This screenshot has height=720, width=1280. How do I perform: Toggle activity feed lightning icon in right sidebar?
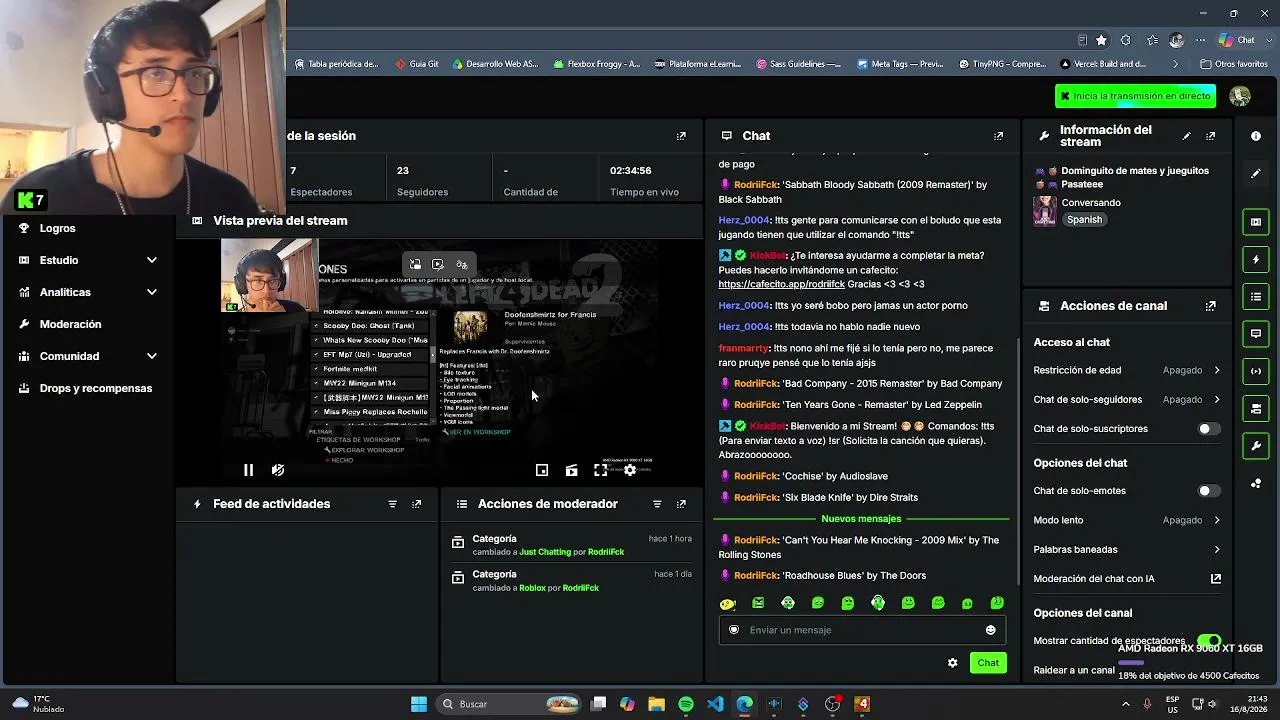coord(1256,259)
